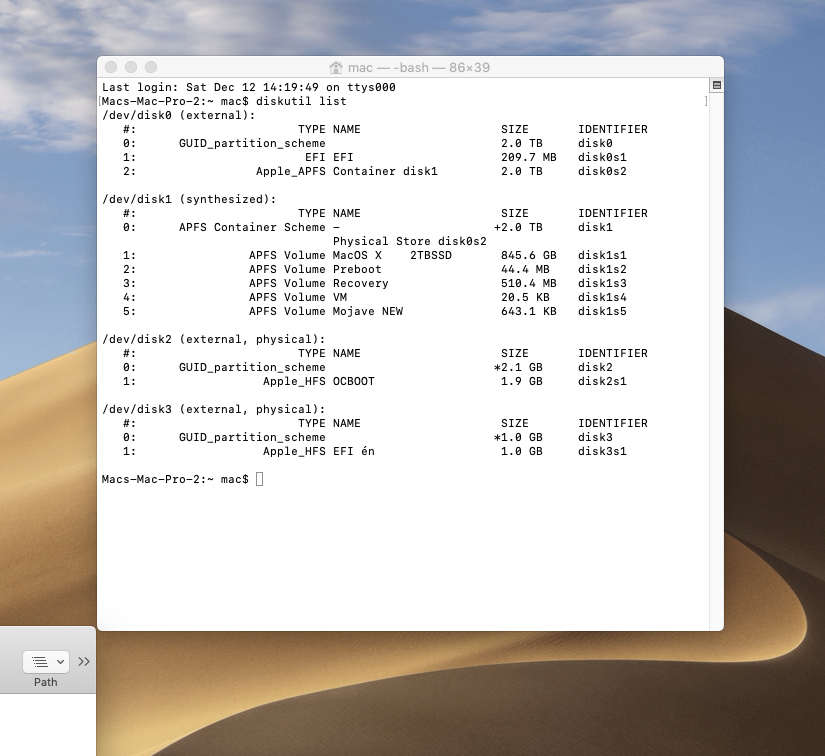Click the 'Recovery' volume name

pos(361,283)
